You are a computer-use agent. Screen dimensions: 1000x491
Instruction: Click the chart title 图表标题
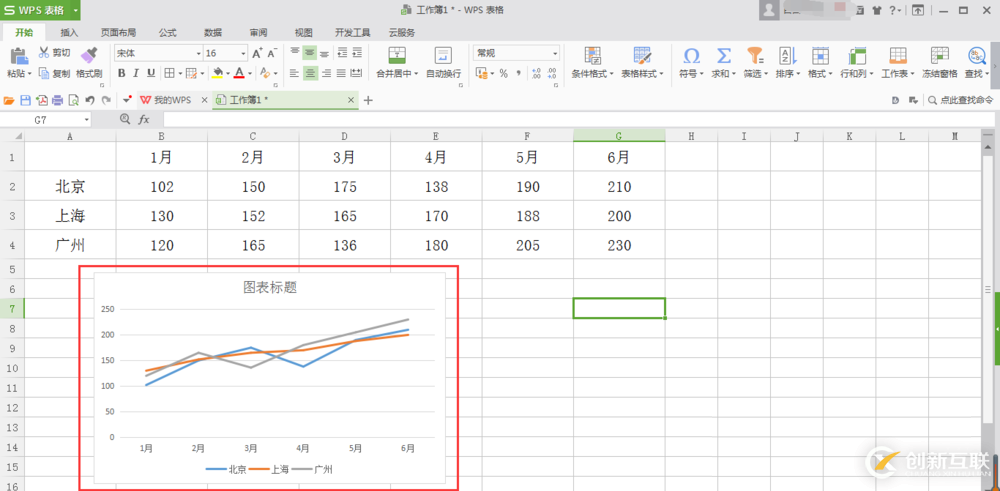[270, 287]
